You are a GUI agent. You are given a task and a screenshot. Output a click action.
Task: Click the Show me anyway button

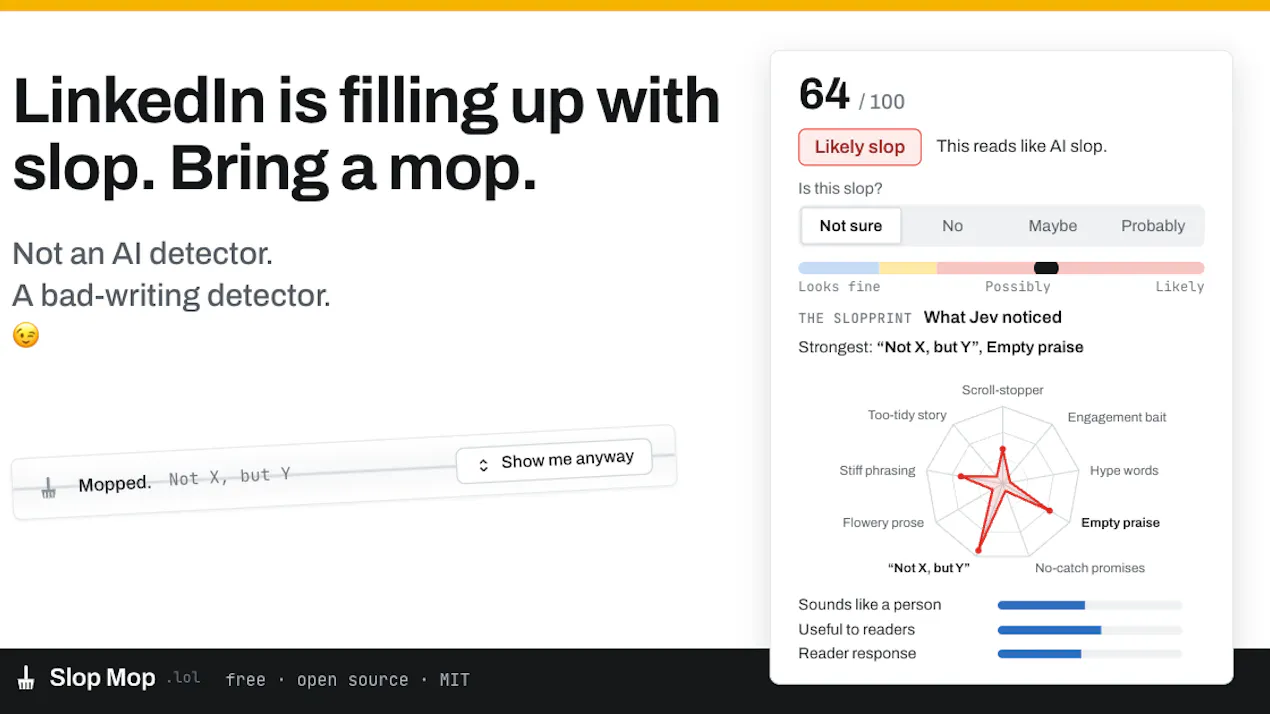click(x=554, y=461)
